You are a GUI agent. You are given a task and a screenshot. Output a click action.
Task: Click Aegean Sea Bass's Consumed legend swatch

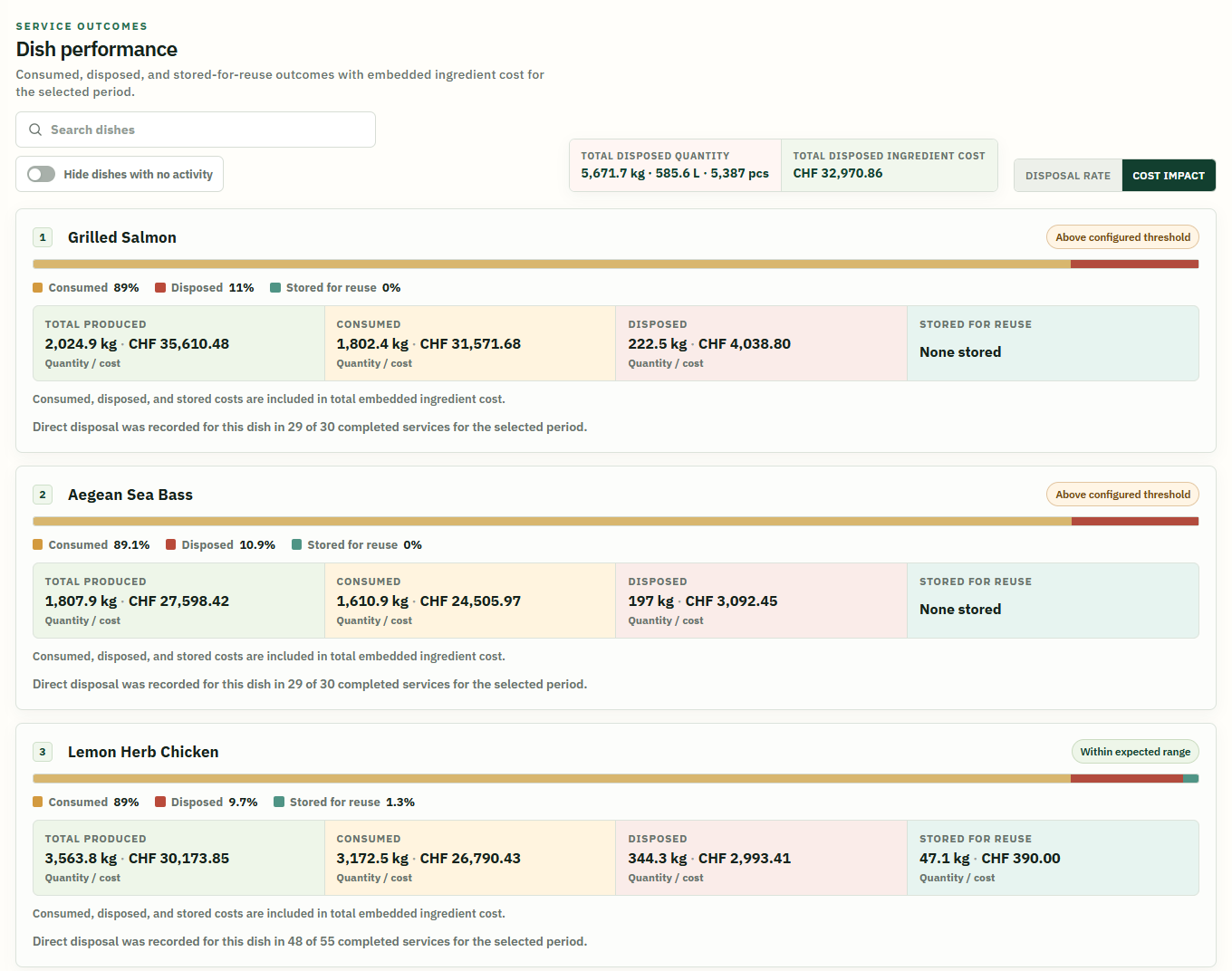[38, 545]
